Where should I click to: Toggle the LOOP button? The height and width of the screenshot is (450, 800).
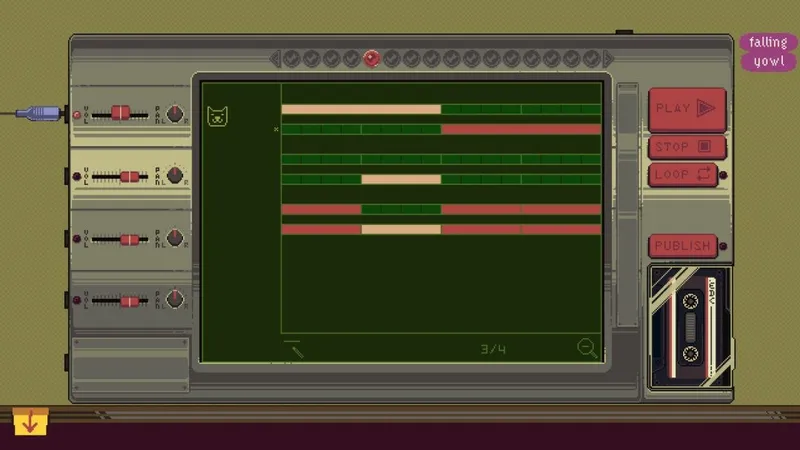683,174
